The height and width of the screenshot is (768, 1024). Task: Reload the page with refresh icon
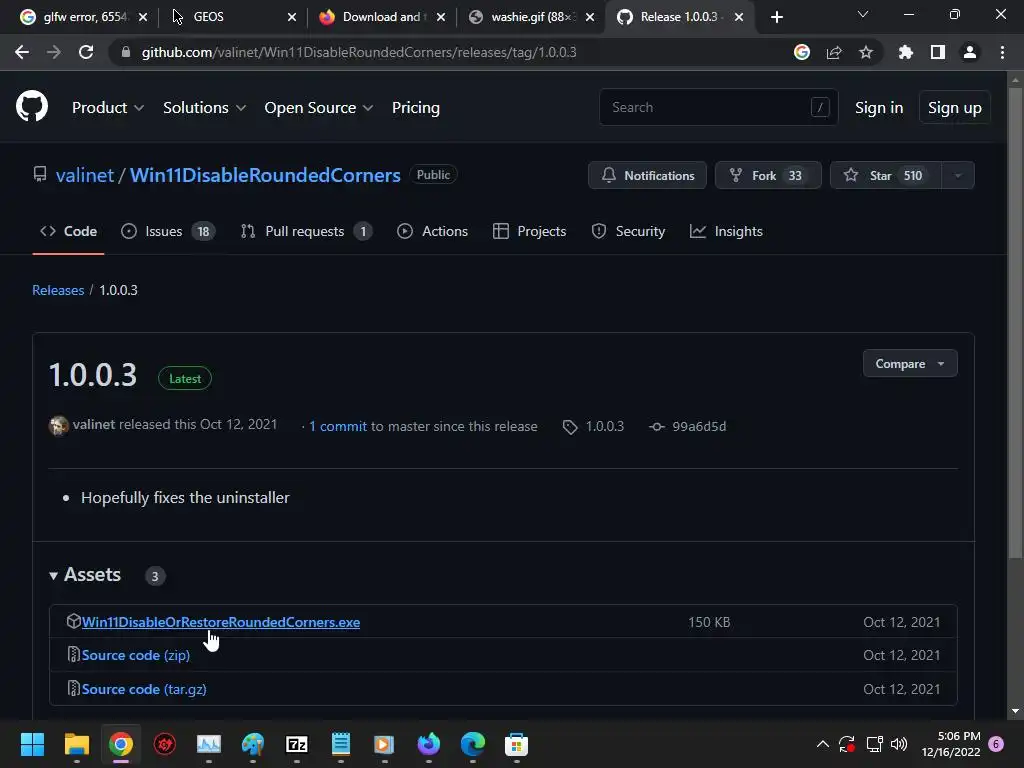pos(86,52)
